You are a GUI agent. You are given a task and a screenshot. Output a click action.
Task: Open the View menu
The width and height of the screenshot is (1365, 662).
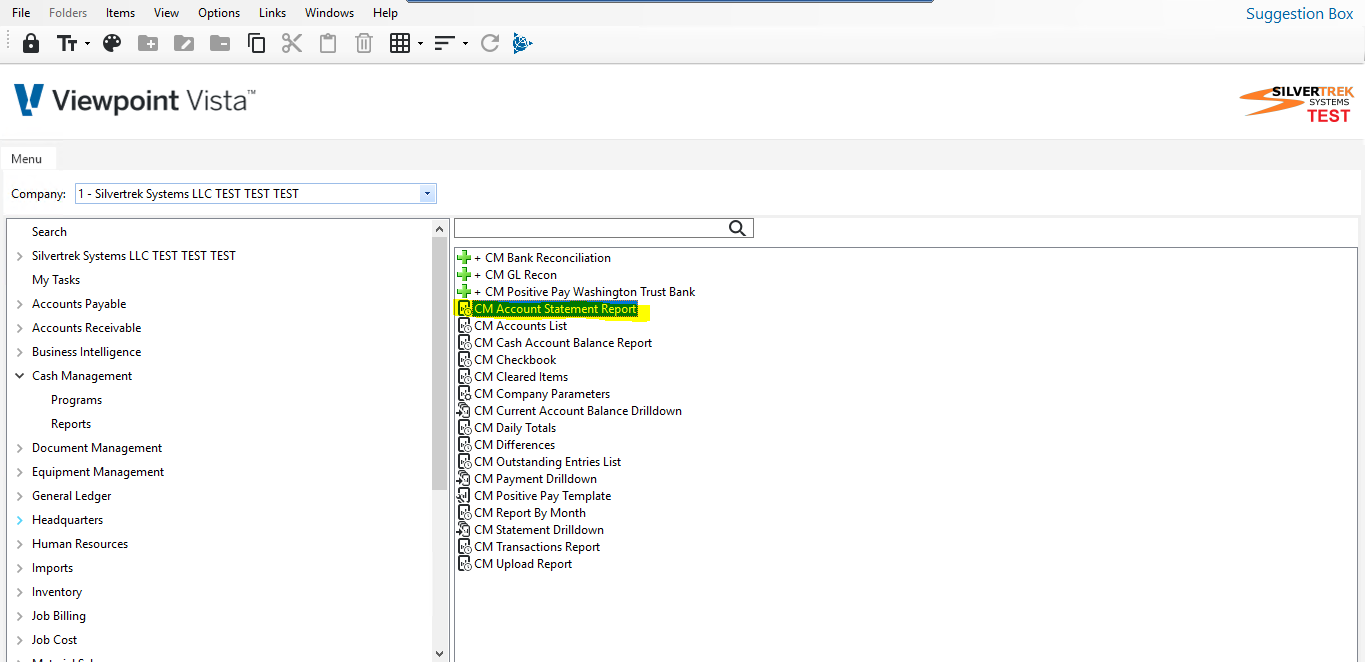167,13
